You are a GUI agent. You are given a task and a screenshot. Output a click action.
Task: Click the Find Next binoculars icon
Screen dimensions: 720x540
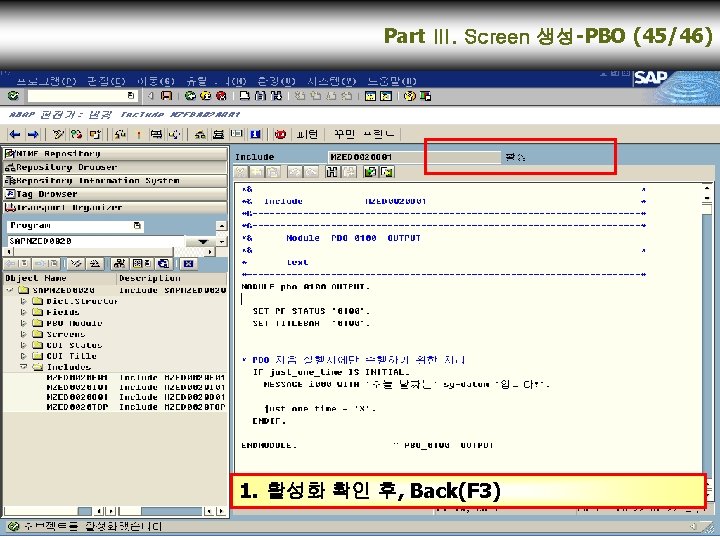tap(276, 96)
